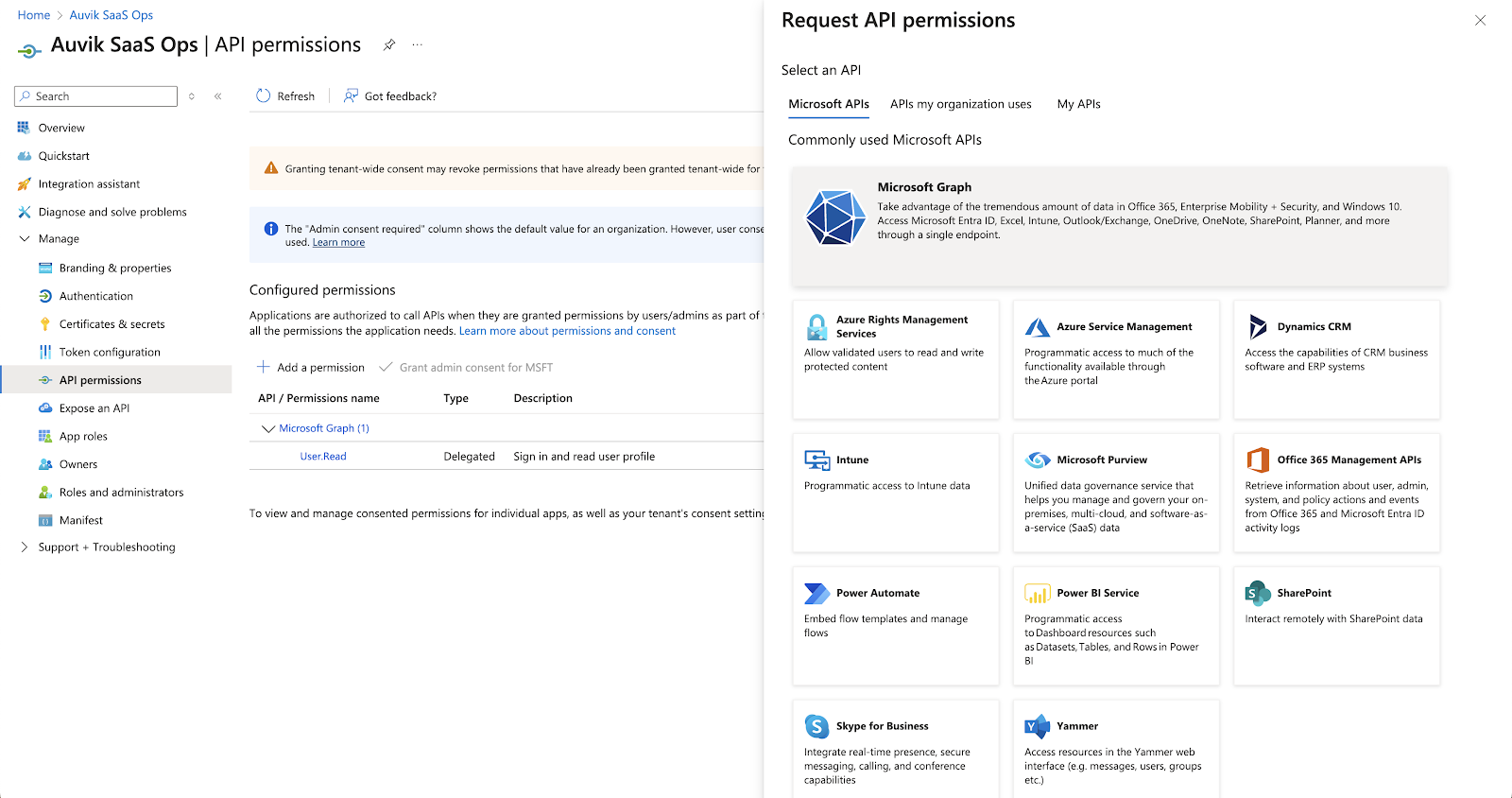Click the Yammer icon
The width and height of the screenshot is (1512, 798).
(1038, 726)
